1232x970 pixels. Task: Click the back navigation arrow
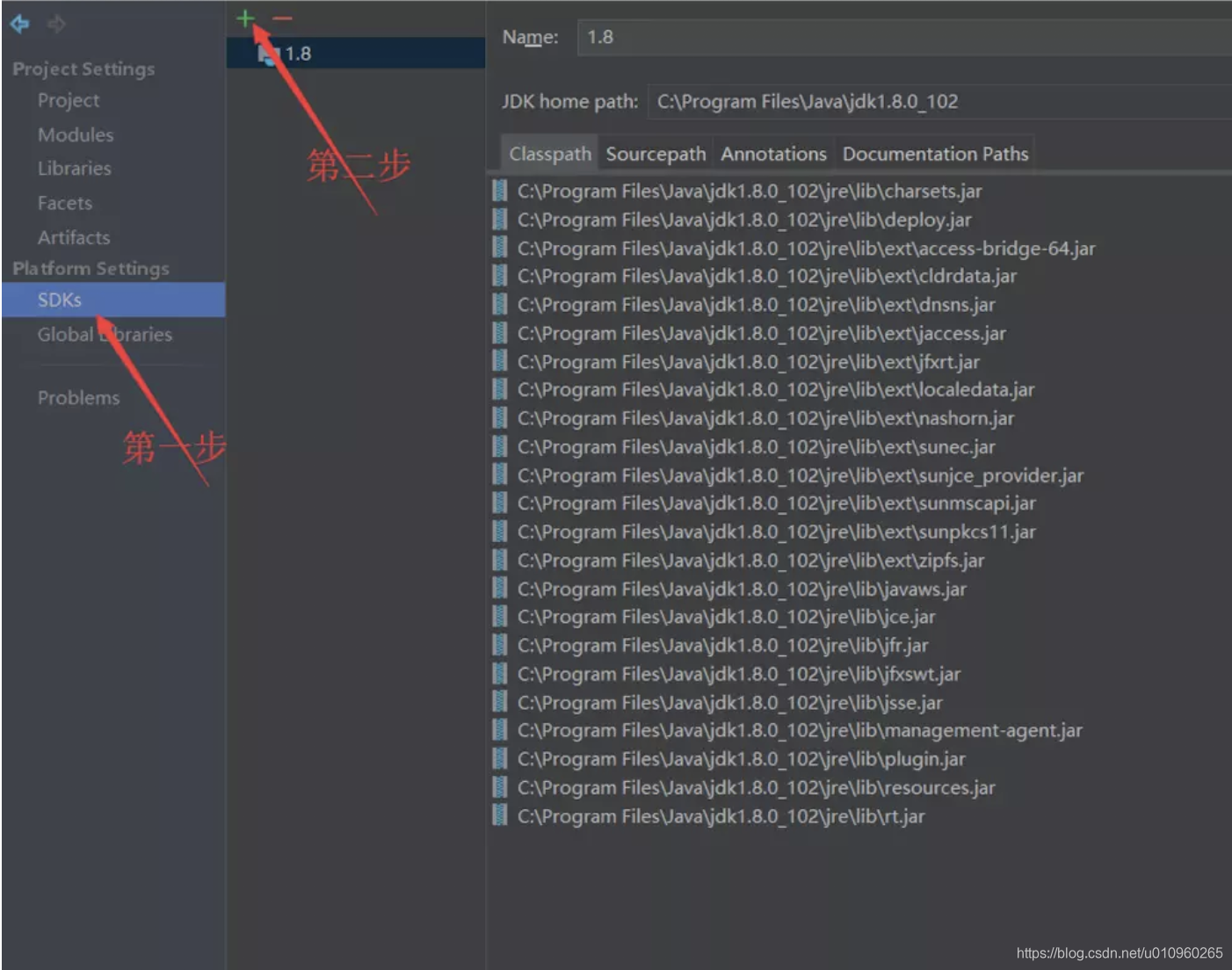(20, 25)
